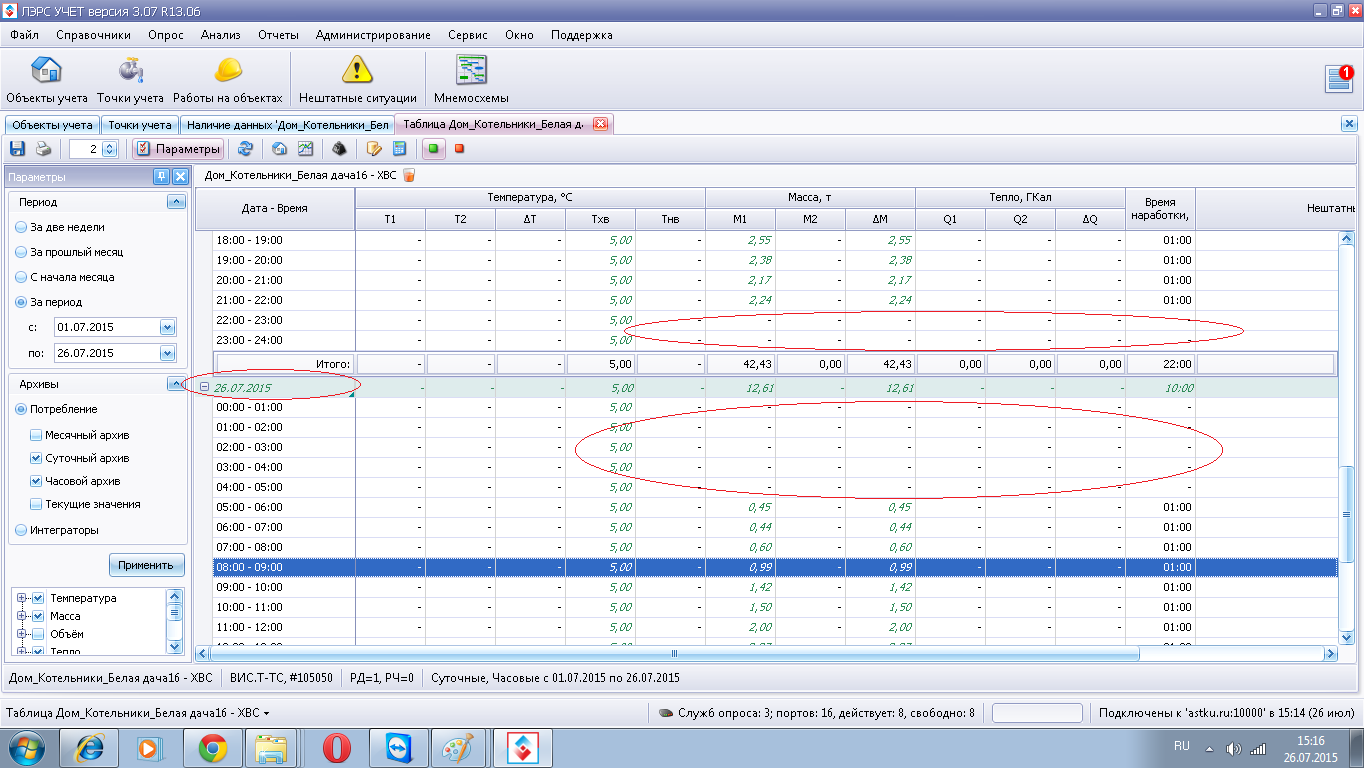Open Нештатные ситуации warning icon

(x=357, y=80)
